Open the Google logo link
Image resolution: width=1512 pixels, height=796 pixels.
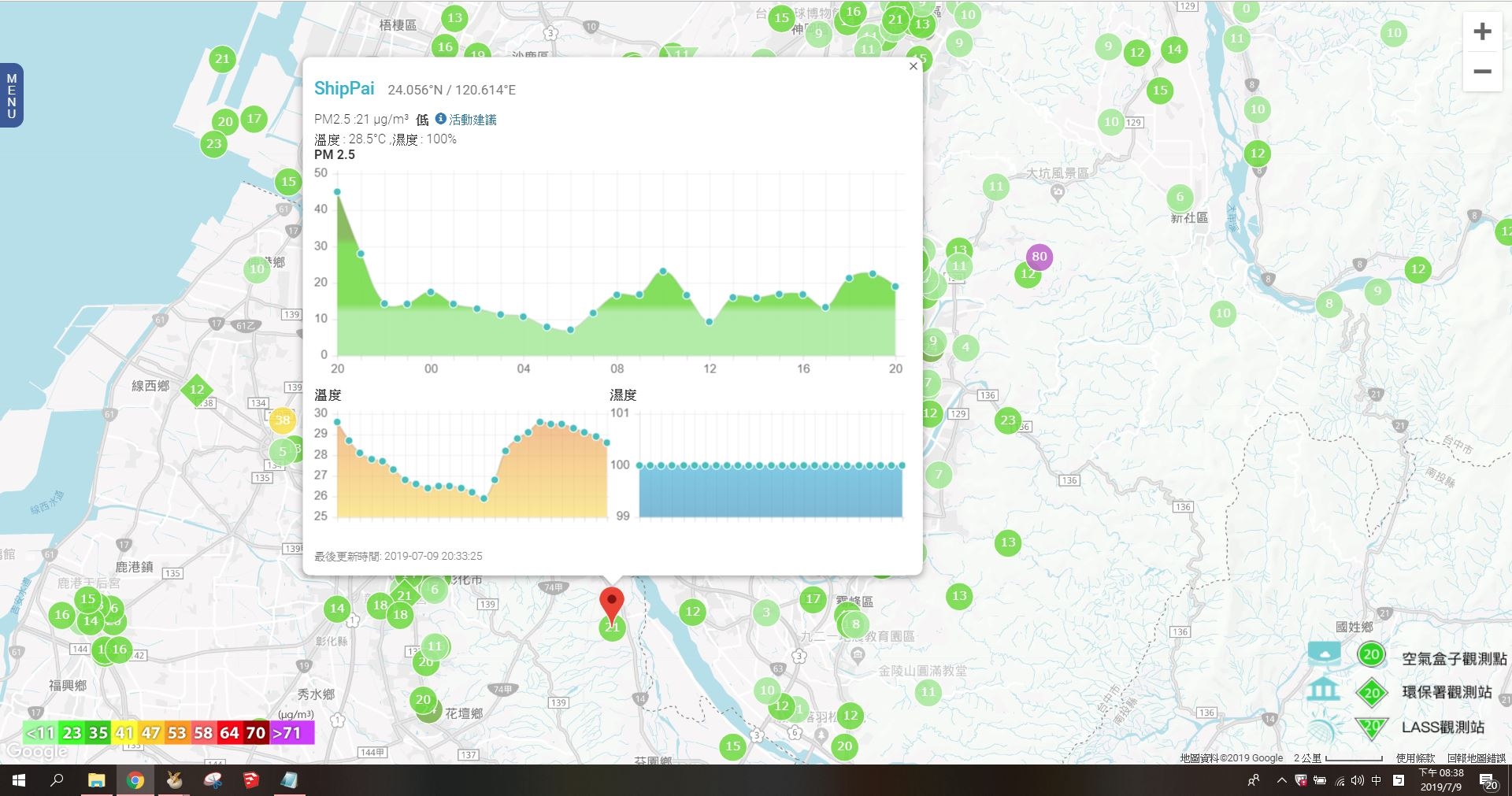pyautogui.click(x=36, y=752)
